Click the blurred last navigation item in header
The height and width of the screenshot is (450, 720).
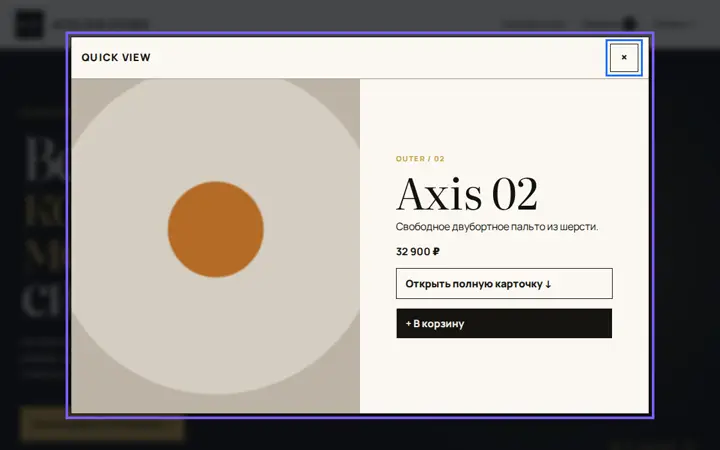tap(674, 24)
